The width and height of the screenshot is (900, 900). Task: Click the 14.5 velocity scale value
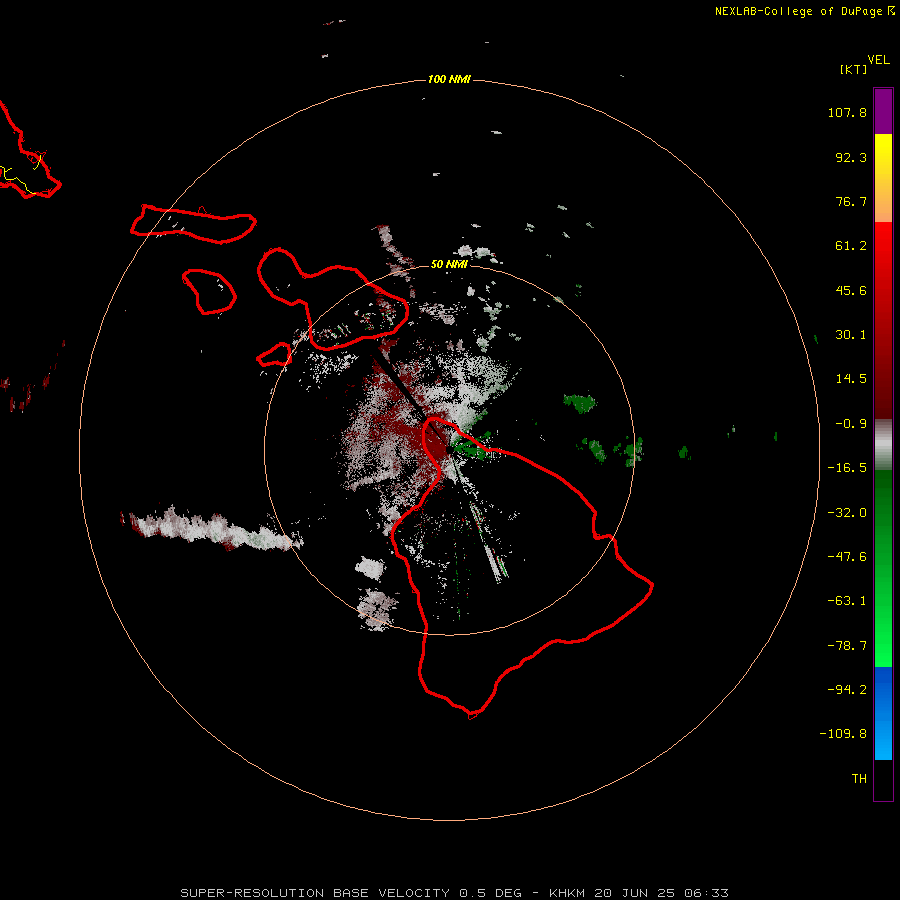click(x=851, y=379)
